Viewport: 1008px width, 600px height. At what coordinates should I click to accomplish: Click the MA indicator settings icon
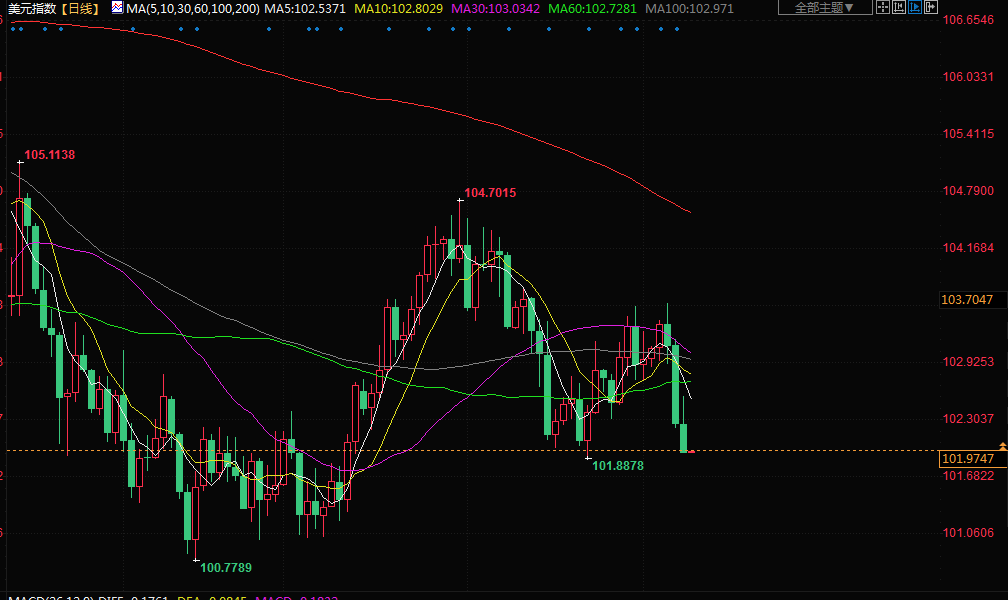pyautogui.click(x=117, y=8)
